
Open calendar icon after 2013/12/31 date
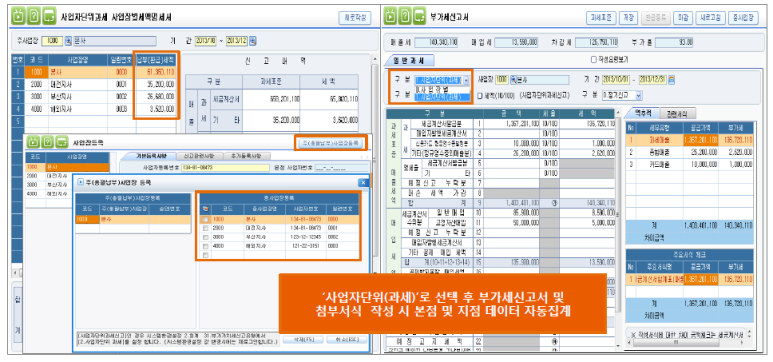(671, 80)
